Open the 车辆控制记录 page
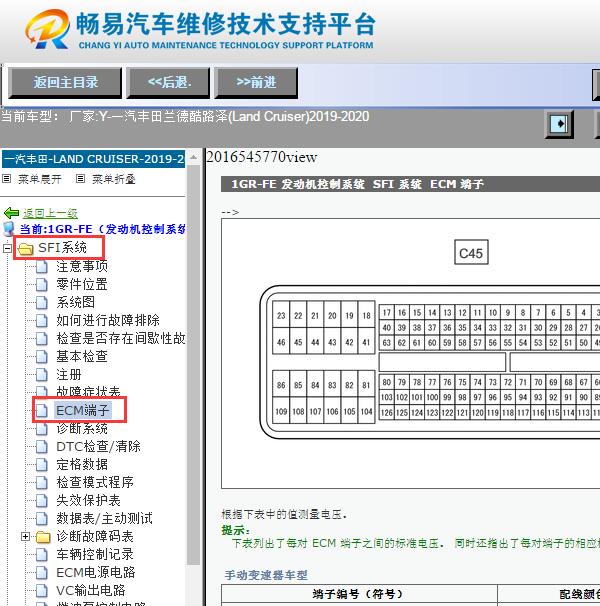Image resolution: width=600 pixels, height=606 pixels. tap(95, 554)
